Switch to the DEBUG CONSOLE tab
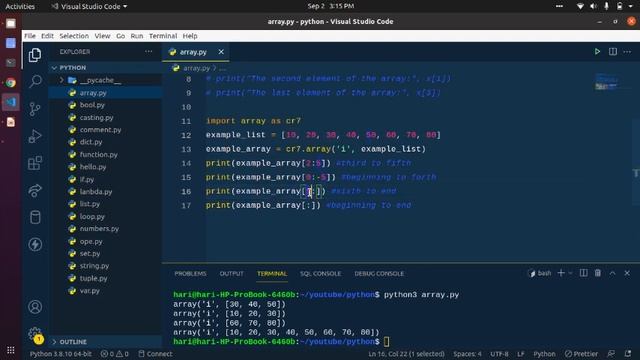 coord(379,273)
